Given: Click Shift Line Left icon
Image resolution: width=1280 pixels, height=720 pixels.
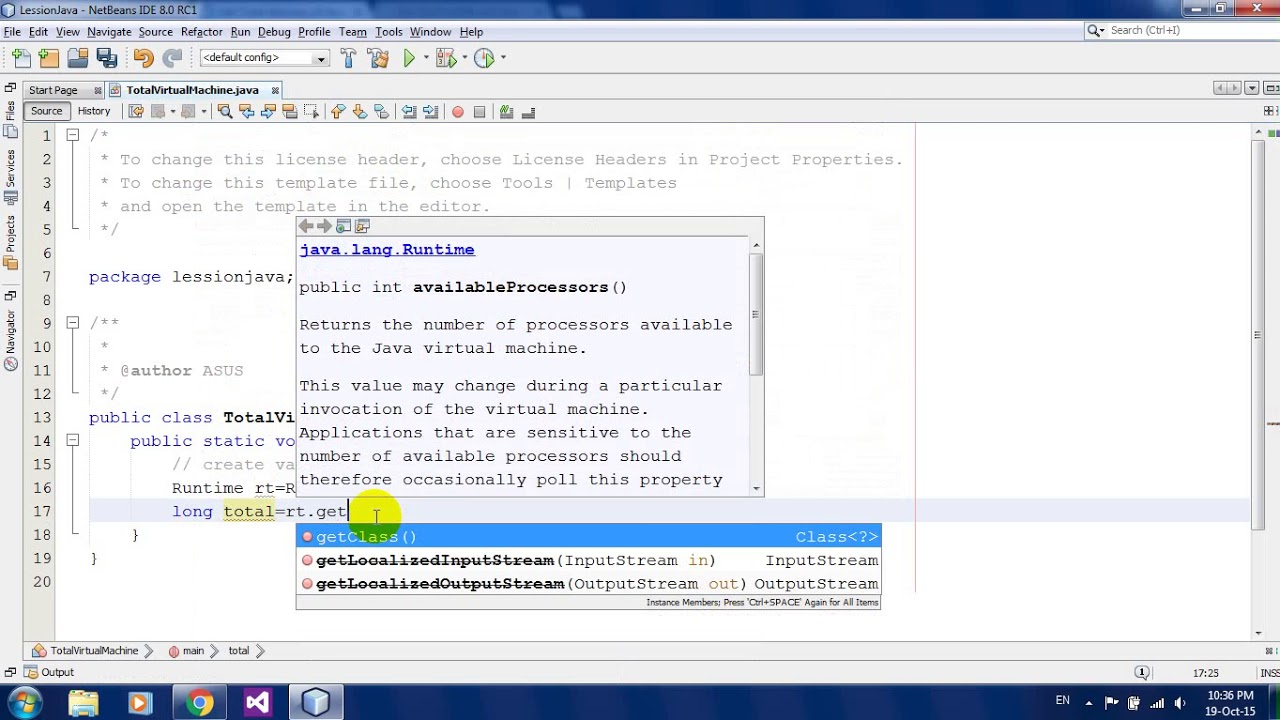Looking at the screenshot, I should [x=409, y=112].
